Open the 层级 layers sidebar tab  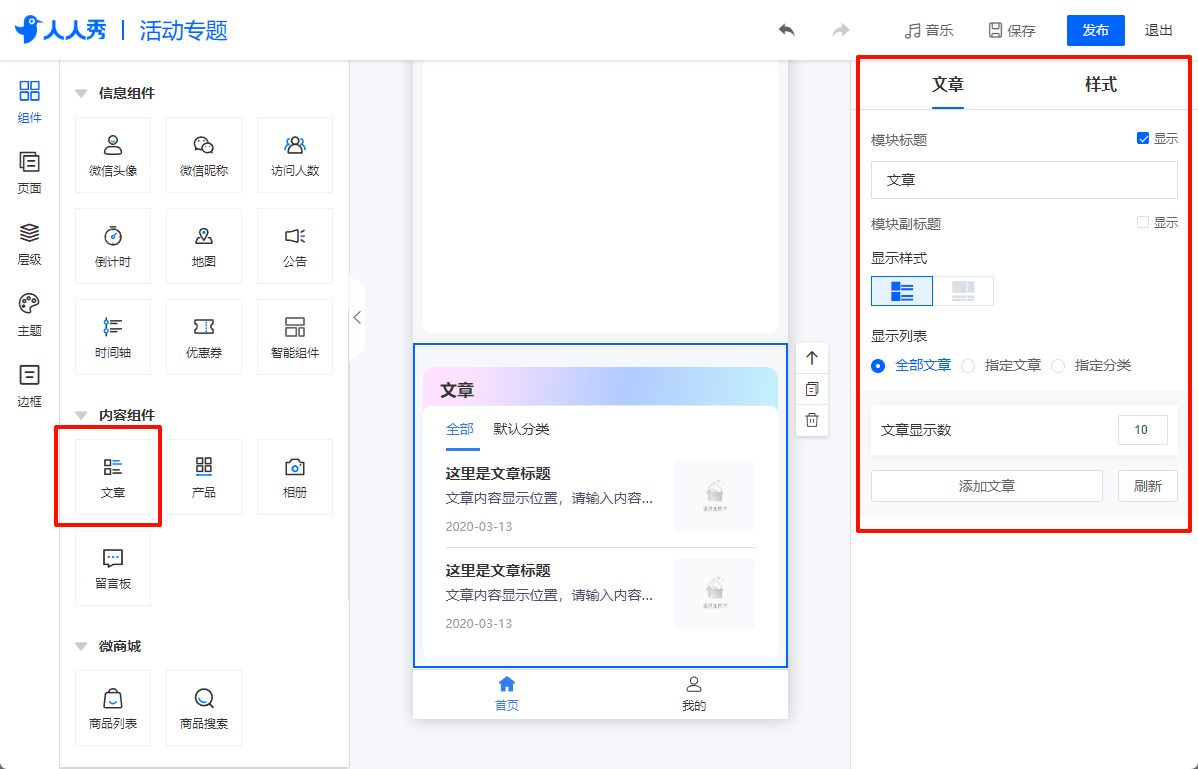point(30,244)
